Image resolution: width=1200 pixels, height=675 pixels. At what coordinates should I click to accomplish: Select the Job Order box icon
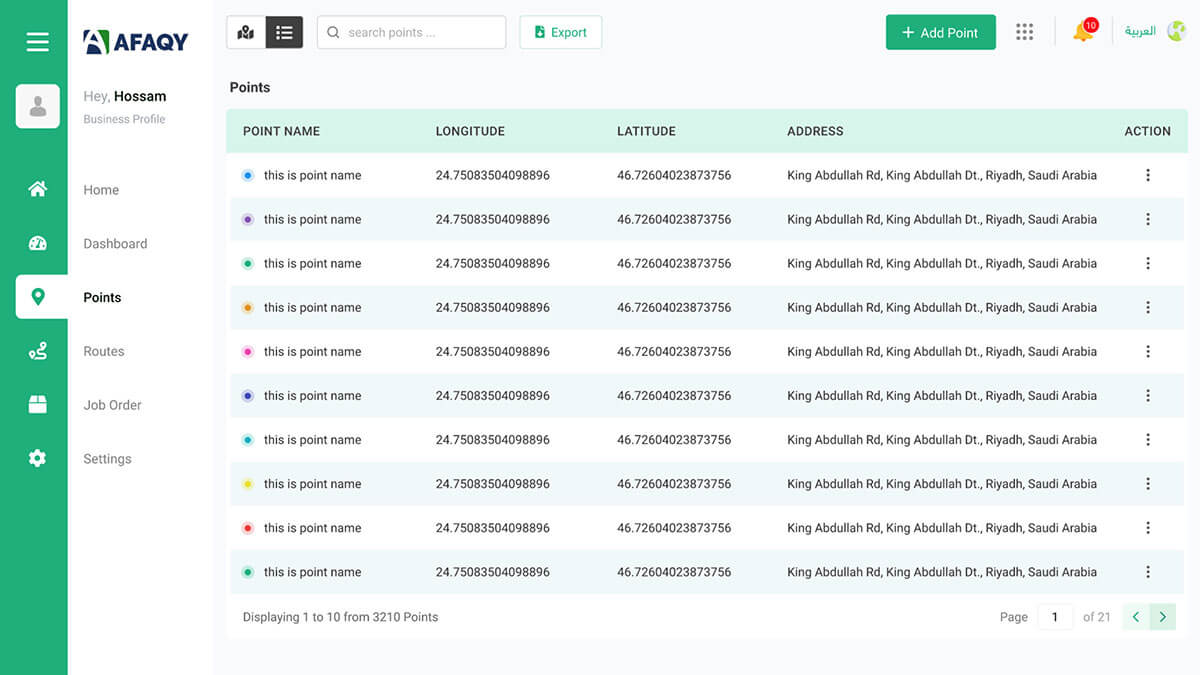pos(38,405)
